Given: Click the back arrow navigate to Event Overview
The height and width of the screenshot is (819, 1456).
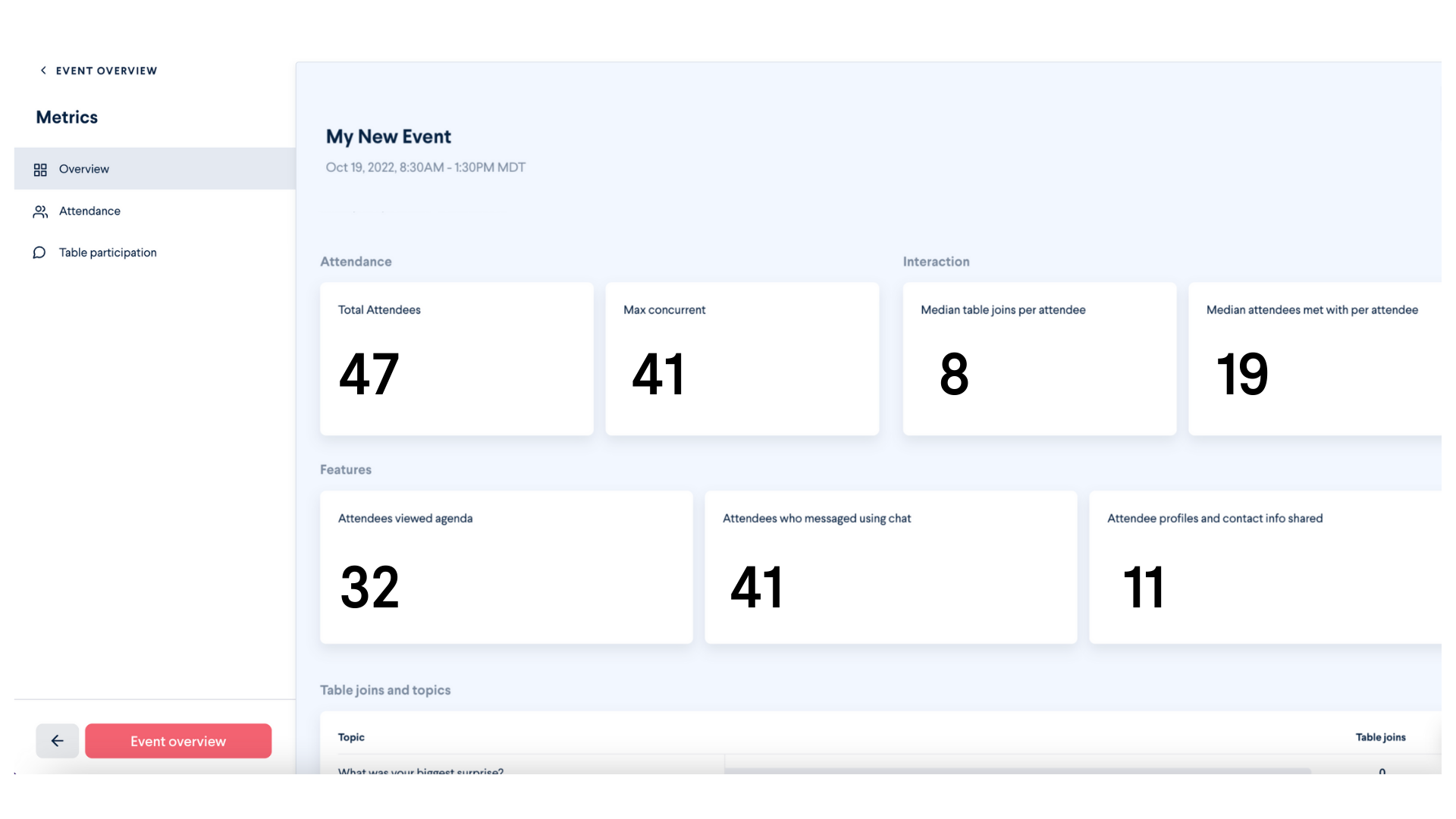Looking at the screenshot, I should coord(44,70).
